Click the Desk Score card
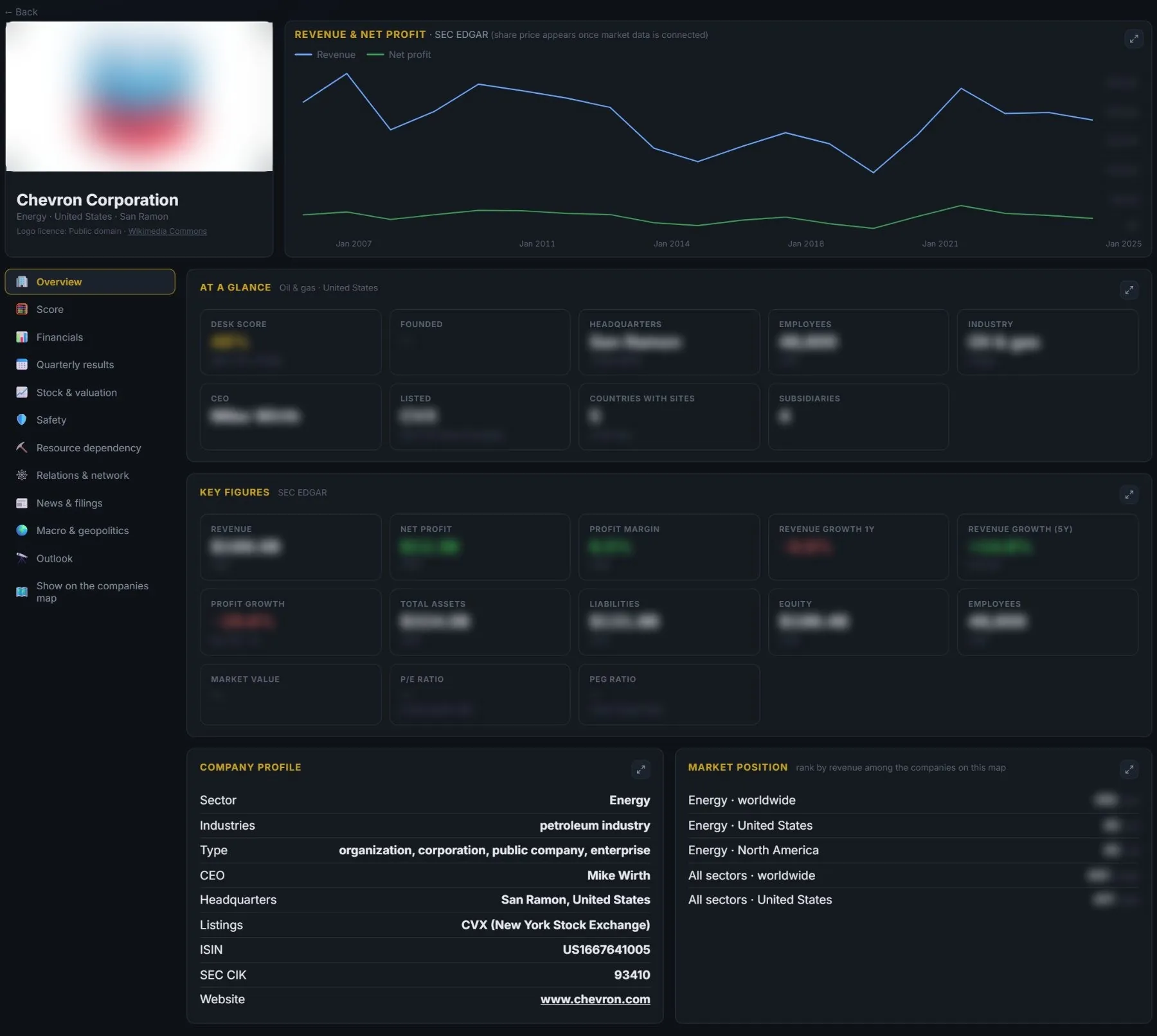Screen dimensions: 1157x1036 click(x=291, y=342)
